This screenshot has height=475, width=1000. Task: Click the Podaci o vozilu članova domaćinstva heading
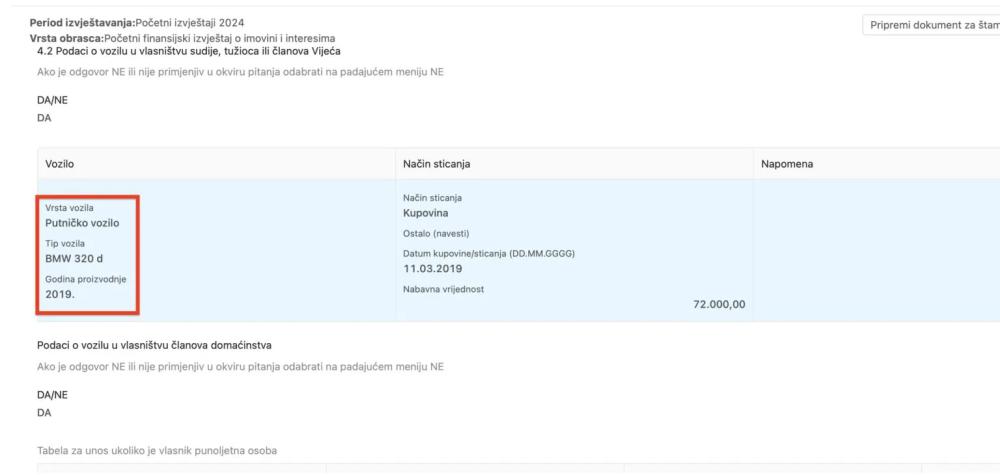(154, 346)
